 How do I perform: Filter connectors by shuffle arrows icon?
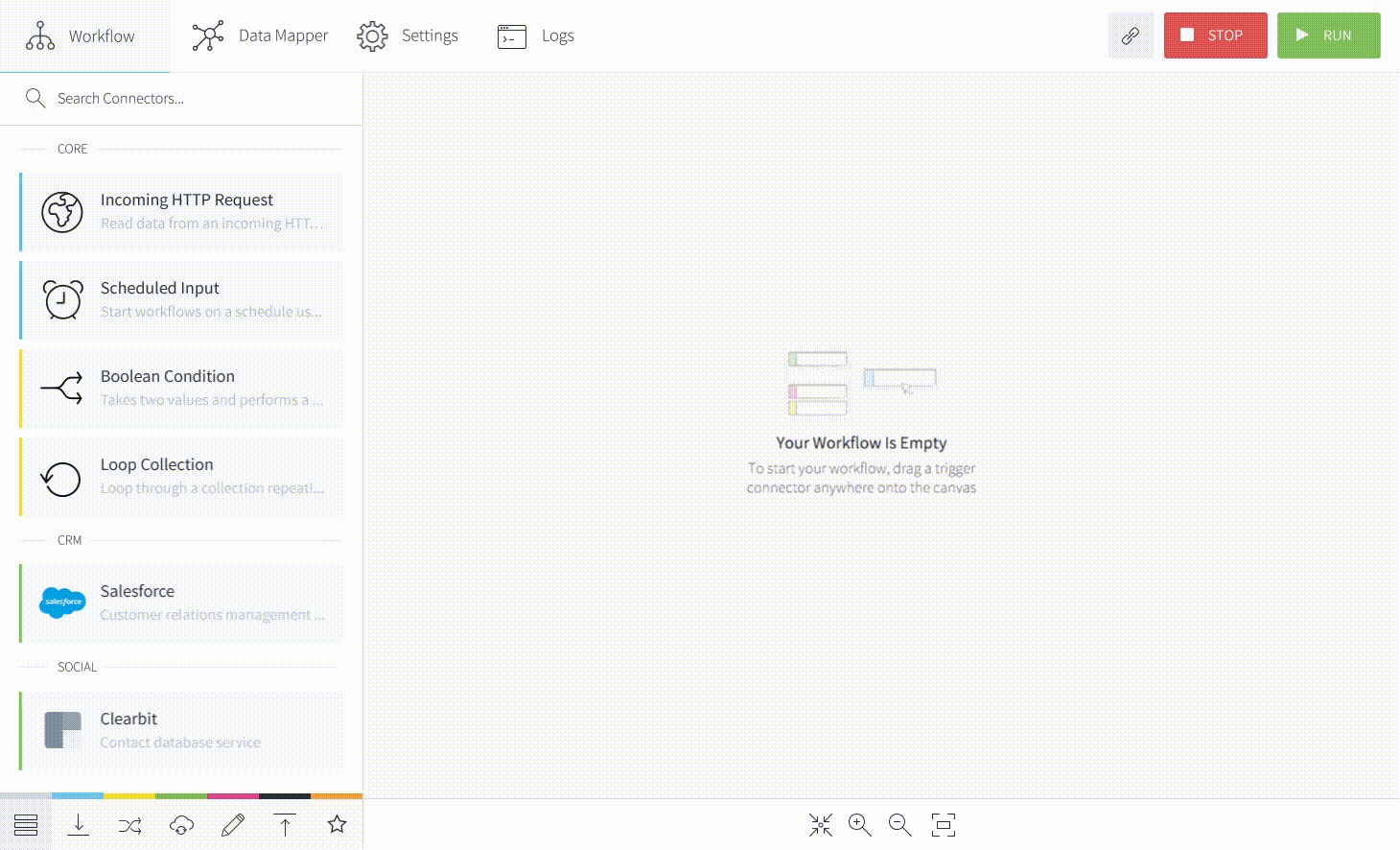[x=129, y=824]
